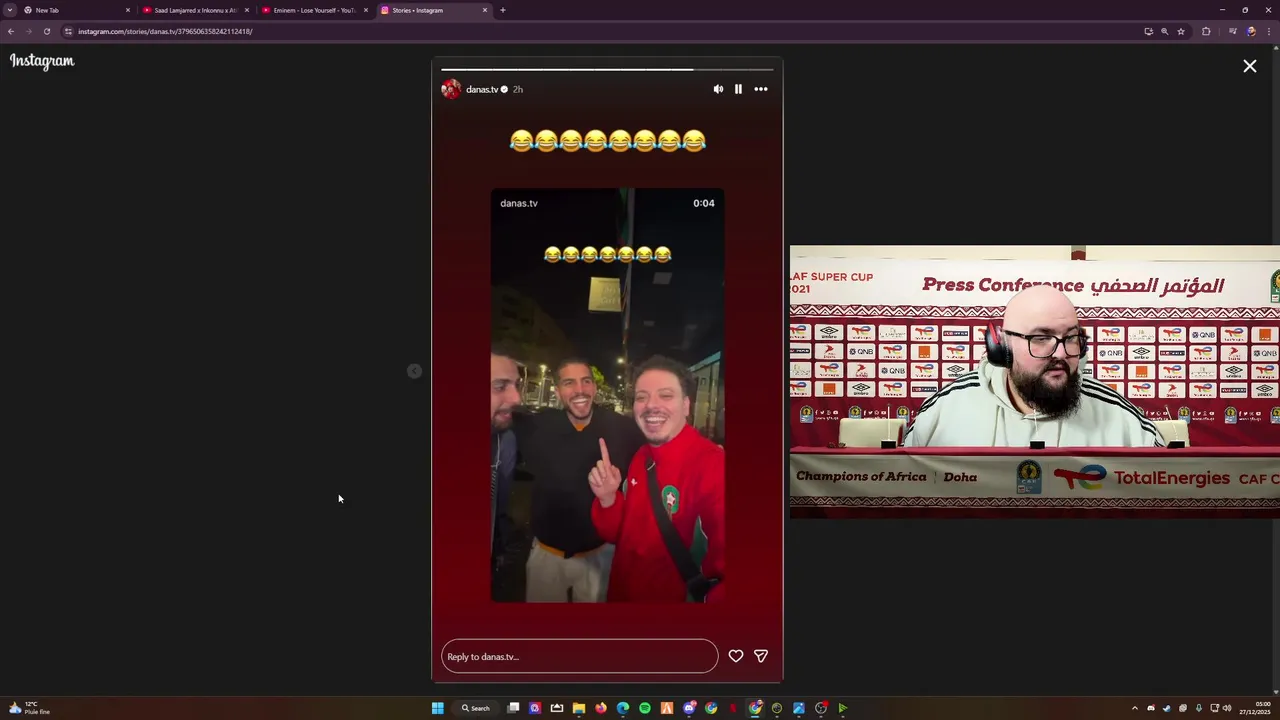
Task: Click the taskbar Search box
Action: click(x=475, y=708)
